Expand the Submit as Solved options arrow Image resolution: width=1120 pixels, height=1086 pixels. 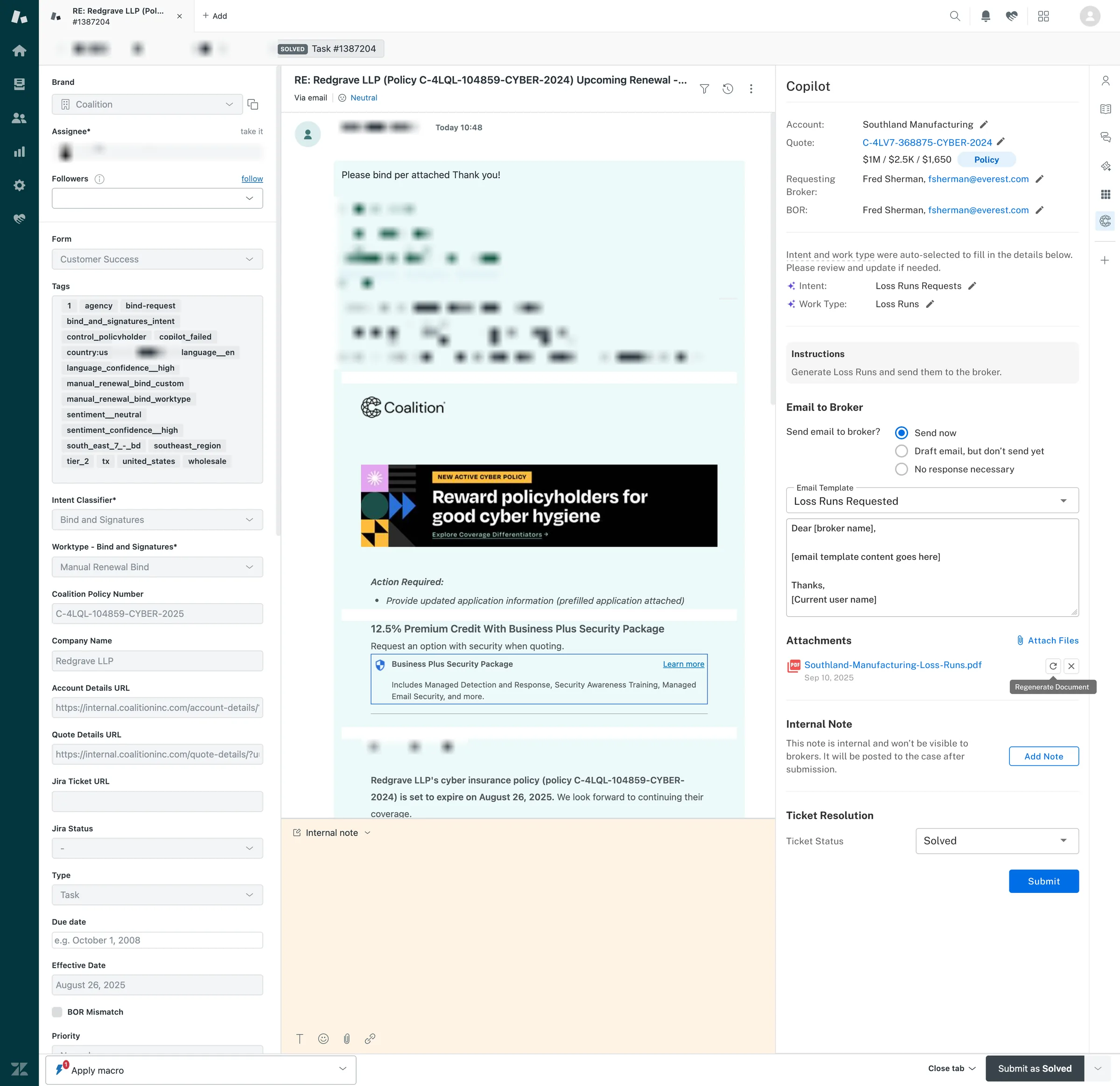[1098, 1068]
